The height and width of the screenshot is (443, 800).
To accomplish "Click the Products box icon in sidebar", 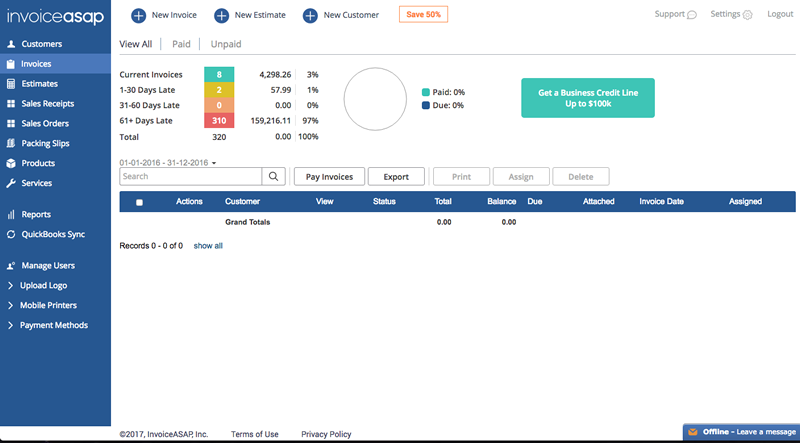I will (x=11, y=163).
